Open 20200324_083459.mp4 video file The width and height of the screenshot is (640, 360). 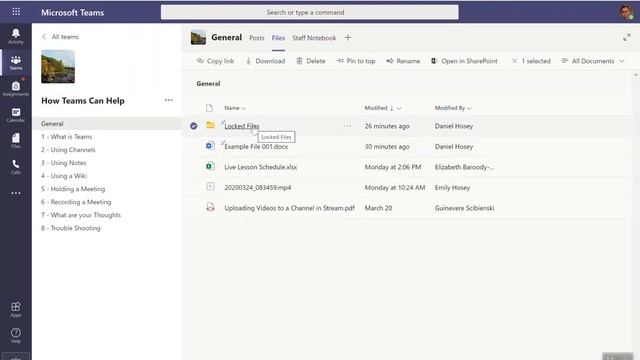[258, 187]
